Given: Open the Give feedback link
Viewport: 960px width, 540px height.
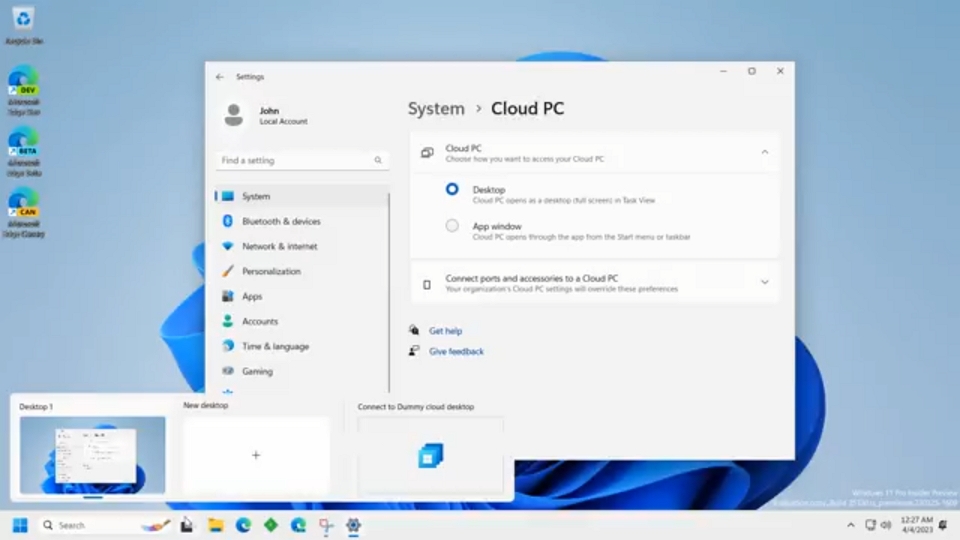Looking at the screenshot, I should pyautogui.click(x=456, y=351).
